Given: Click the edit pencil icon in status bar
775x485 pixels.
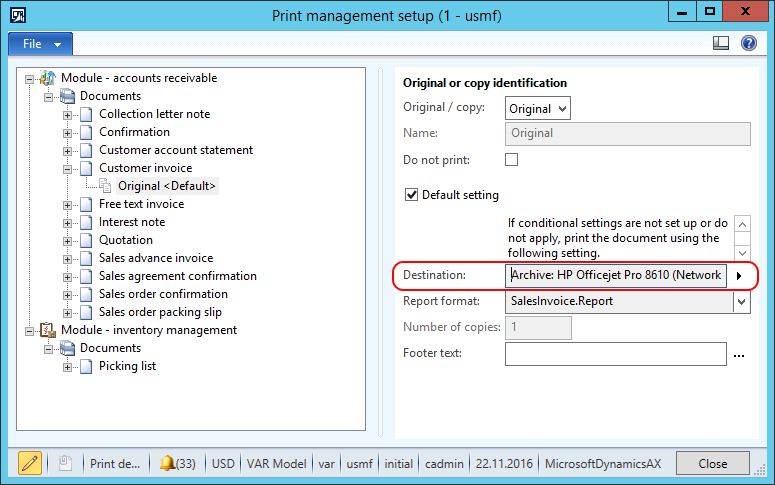Looking at the screenshot, I should click(30, 463).
